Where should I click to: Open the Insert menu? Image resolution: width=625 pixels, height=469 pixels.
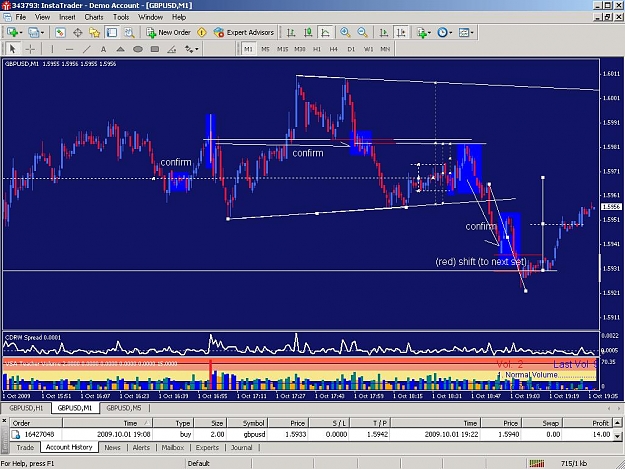tap(67, 17)
